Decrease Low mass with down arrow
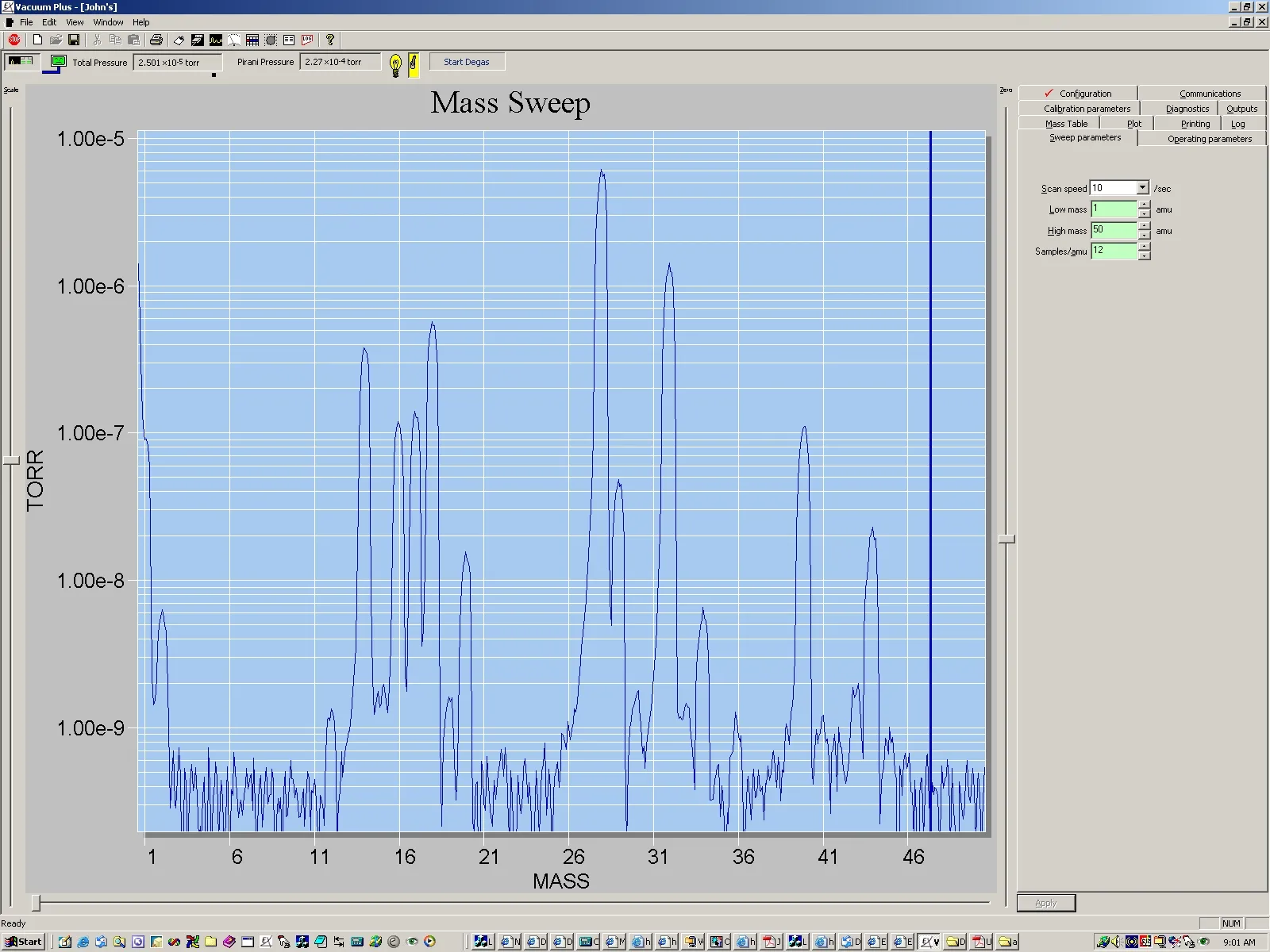The width and height of the screenshot is (1270, 952). 1145,213
